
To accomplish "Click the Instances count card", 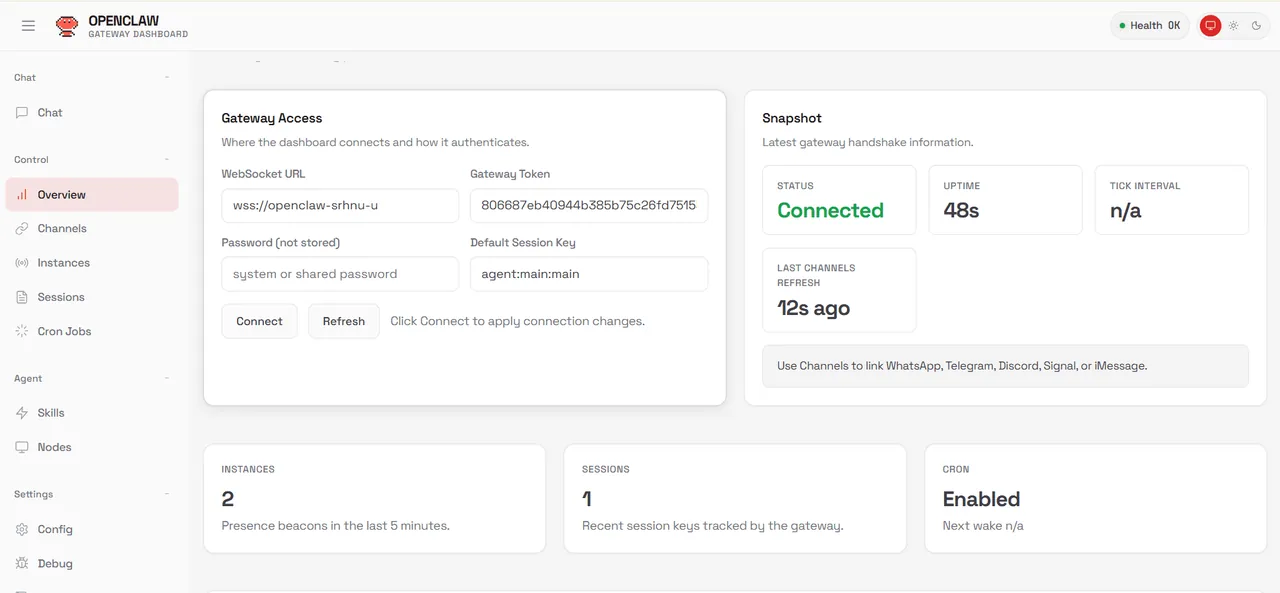I will coord(374,499).
